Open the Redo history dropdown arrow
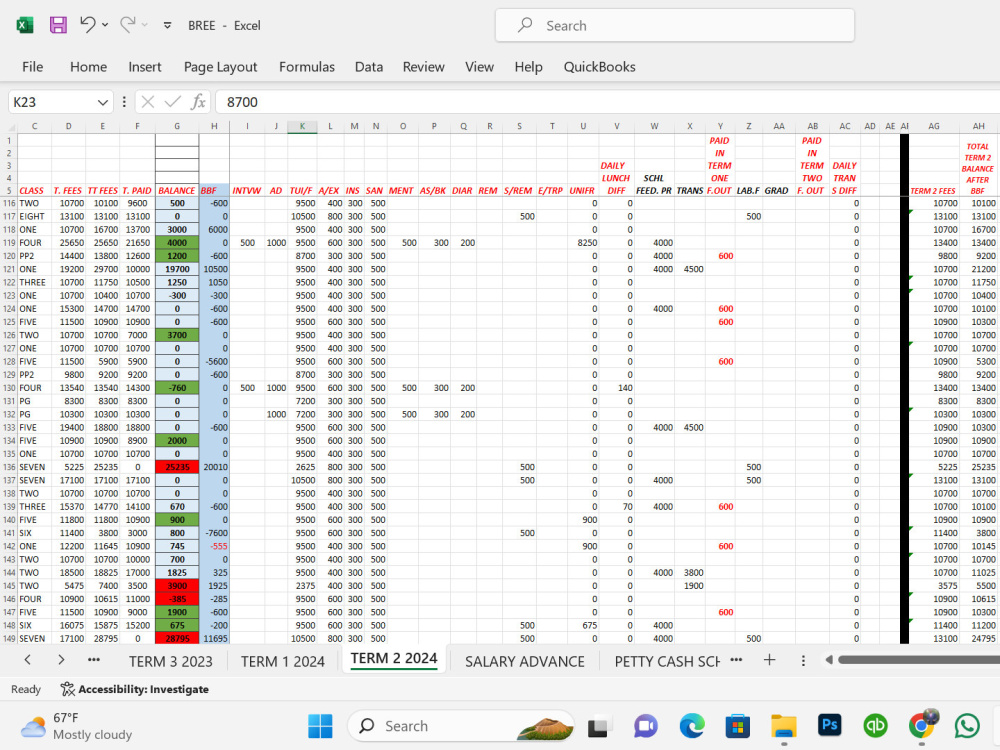 click(145, 25)
